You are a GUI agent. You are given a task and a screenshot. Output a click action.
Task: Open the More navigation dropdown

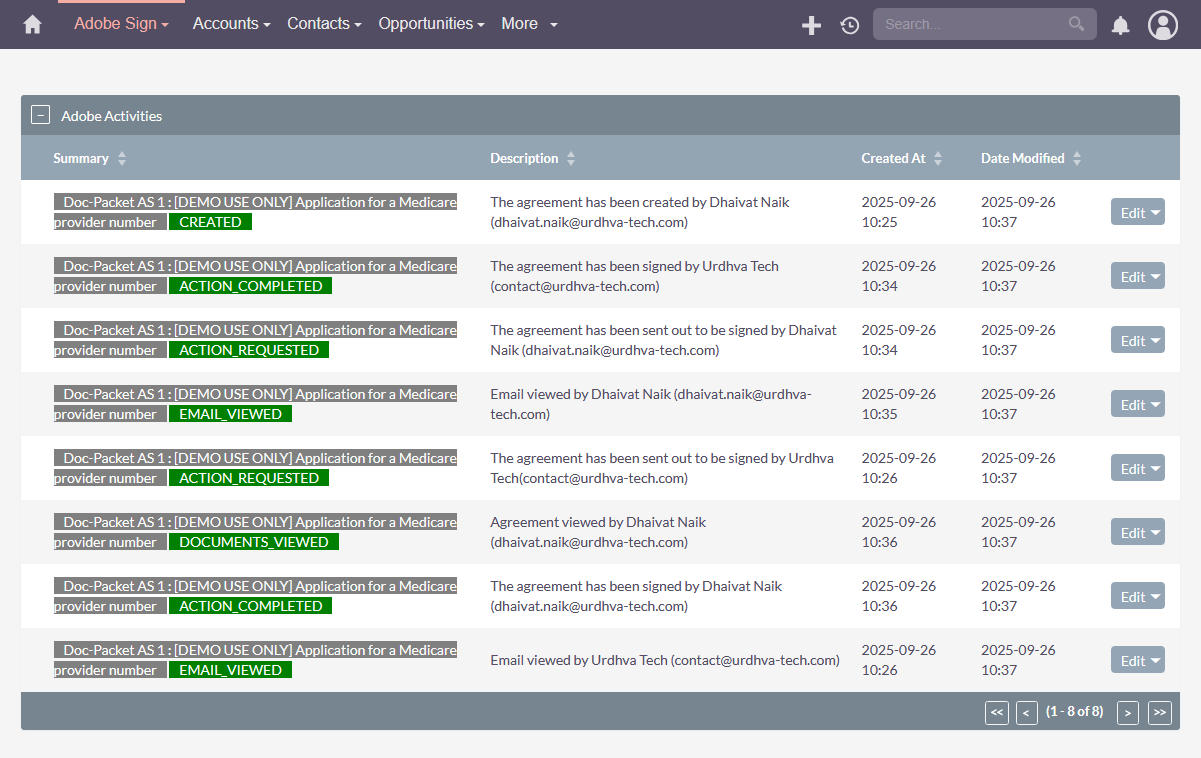coord(529,24)
